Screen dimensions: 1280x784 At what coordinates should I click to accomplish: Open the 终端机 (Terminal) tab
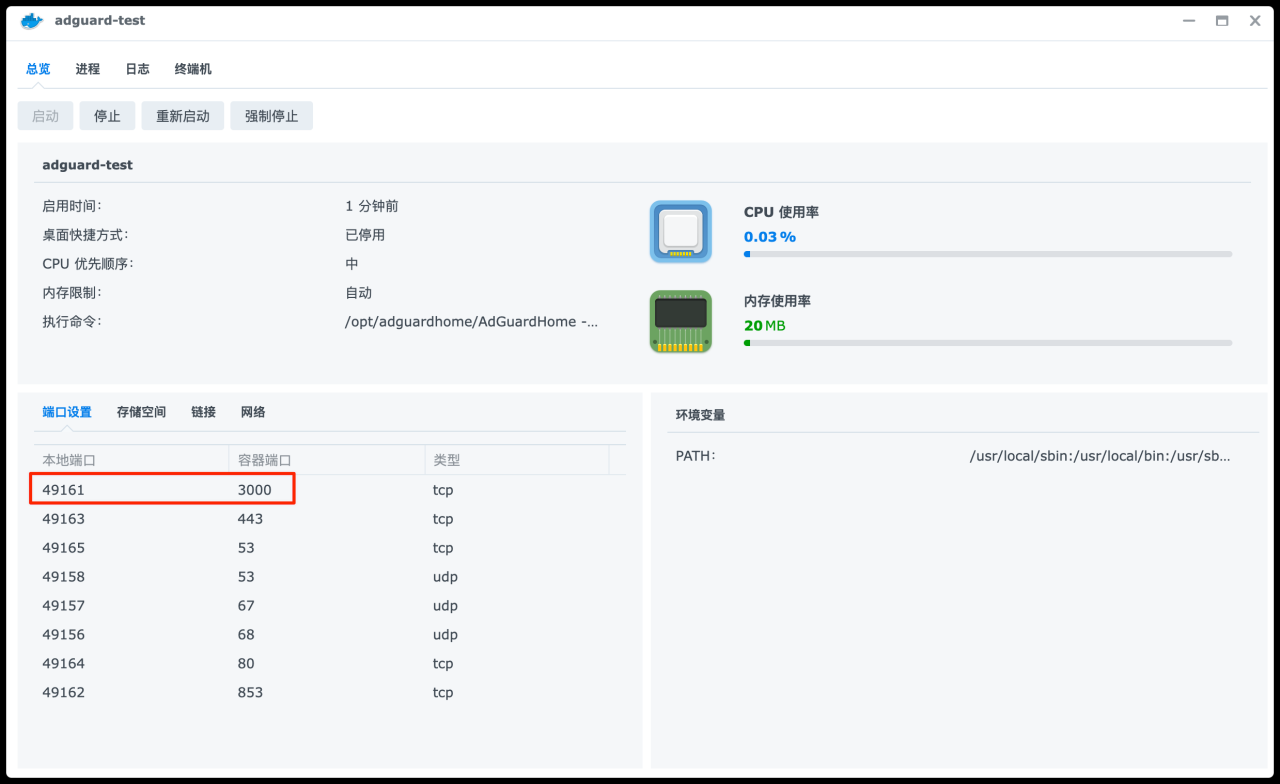tap(191, 68)
